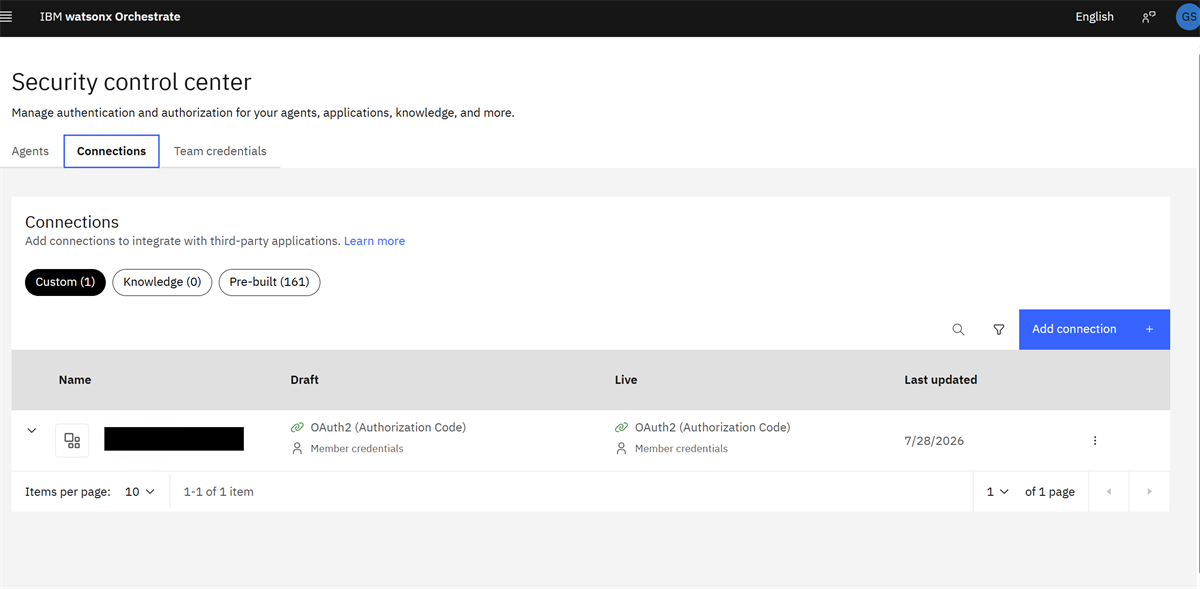
Task: Click the Draft OAuth2 link icon
Action: coord(297,428)
